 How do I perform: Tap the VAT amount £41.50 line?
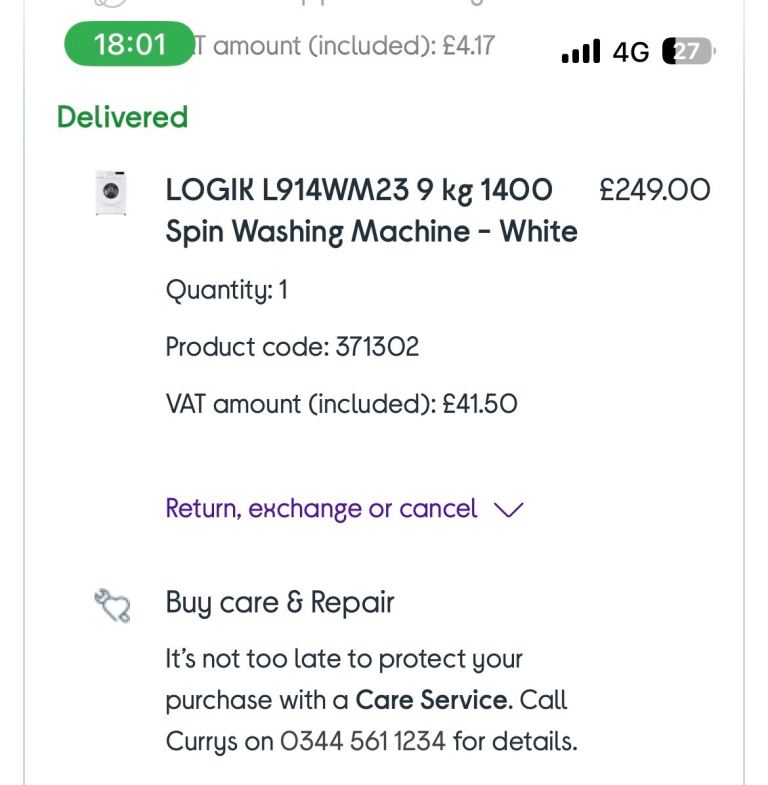point(341,404)
